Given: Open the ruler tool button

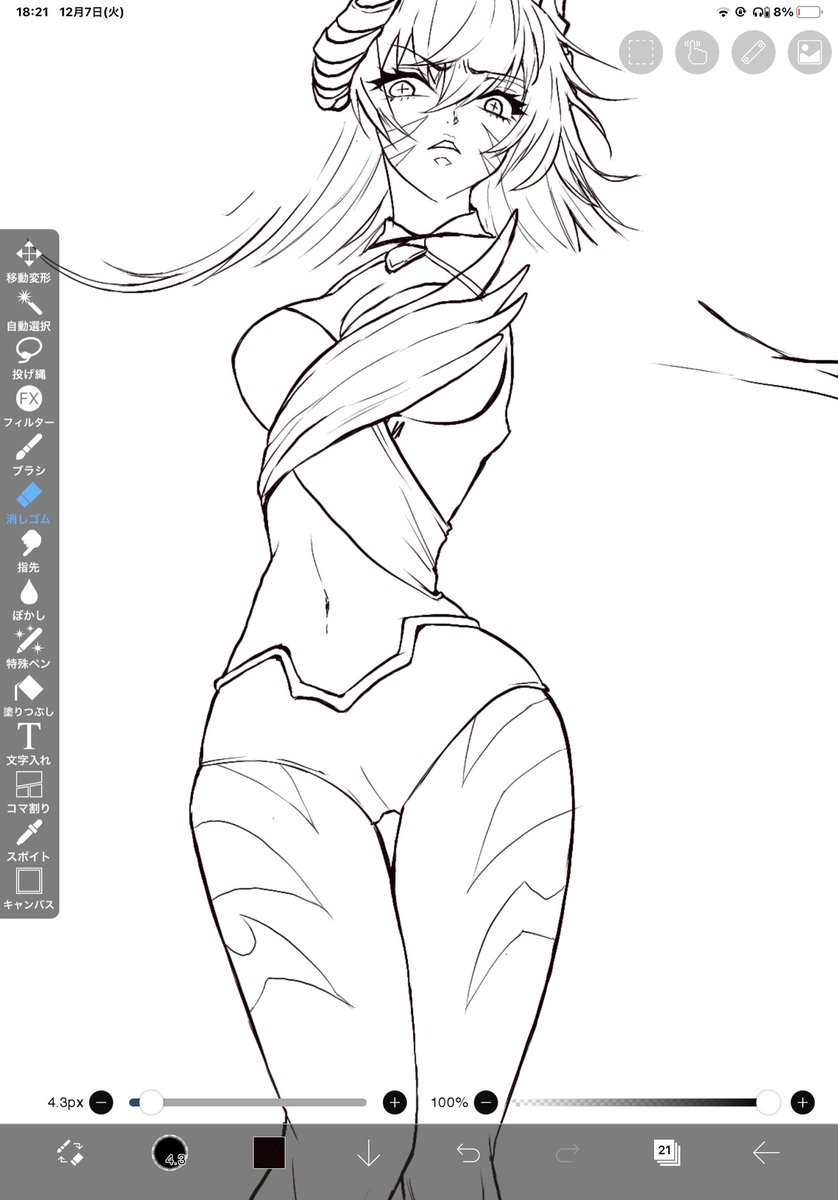Looking at the screenshot, I should 753,52.
